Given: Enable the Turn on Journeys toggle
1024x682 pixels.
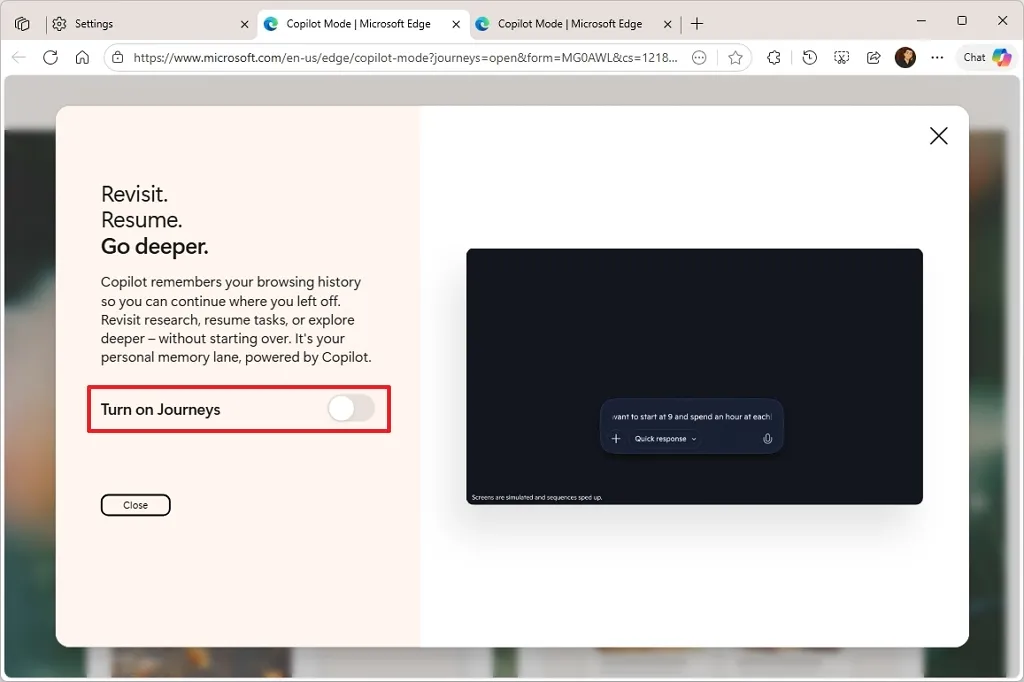Looking at the screenshot, I should point(350,408).
